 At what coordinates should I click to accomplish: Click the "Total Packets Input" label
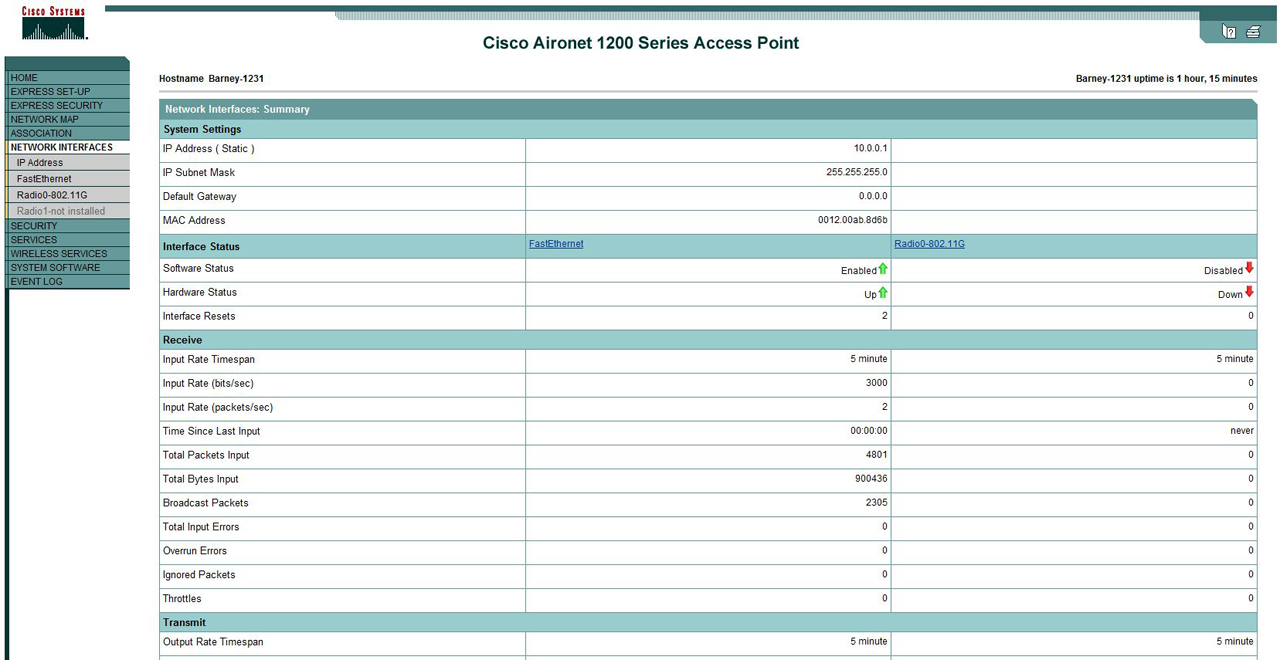pyautogui.click(x=206, y=456)
